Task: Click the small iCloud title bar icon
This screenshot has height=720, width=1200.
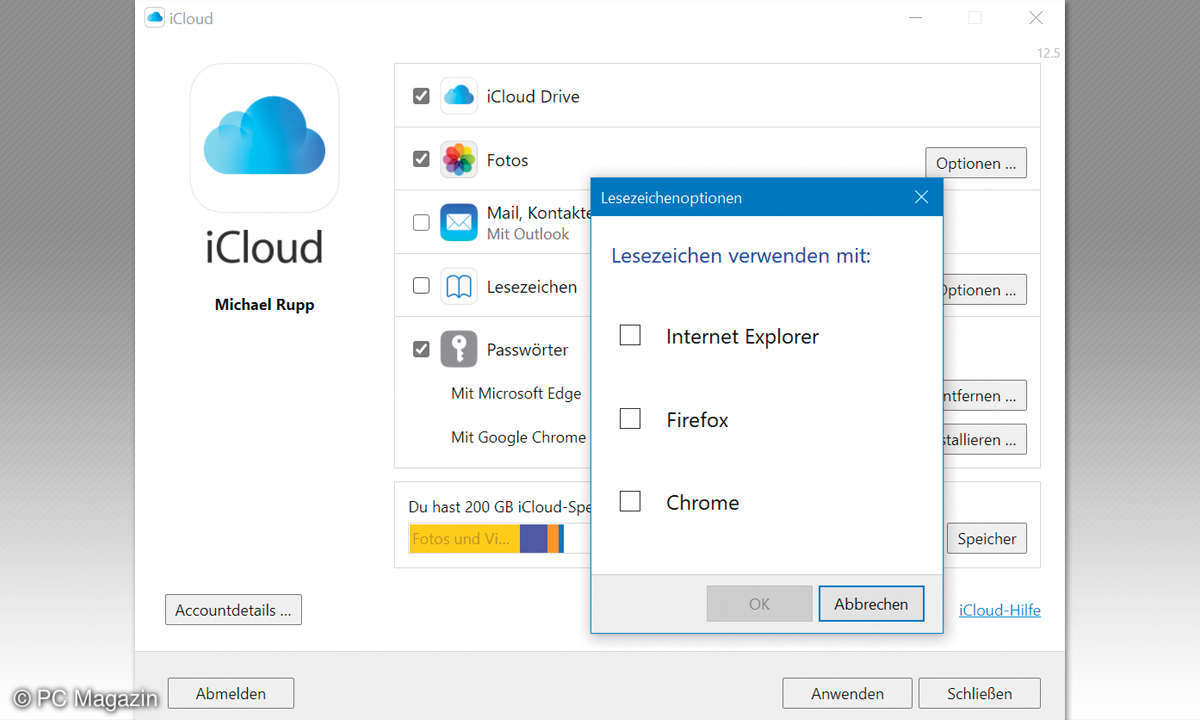Action: [155, 18]
